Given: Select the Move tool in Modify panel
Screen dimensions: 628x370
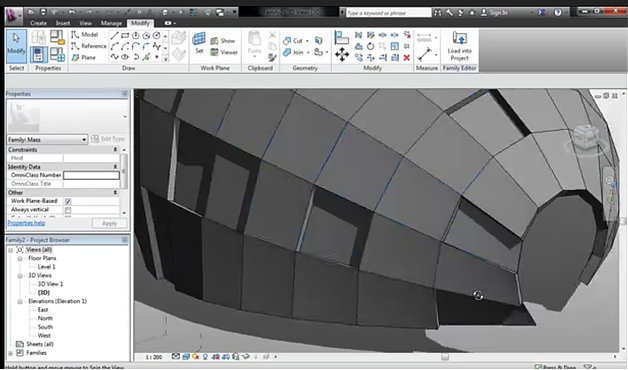Looking at the screenshot, I should 342,54.
